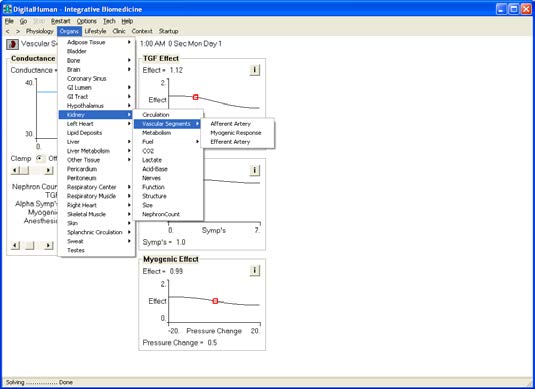Select the Clamp Off radio button
535x389 pixels.
pos(40,158)
